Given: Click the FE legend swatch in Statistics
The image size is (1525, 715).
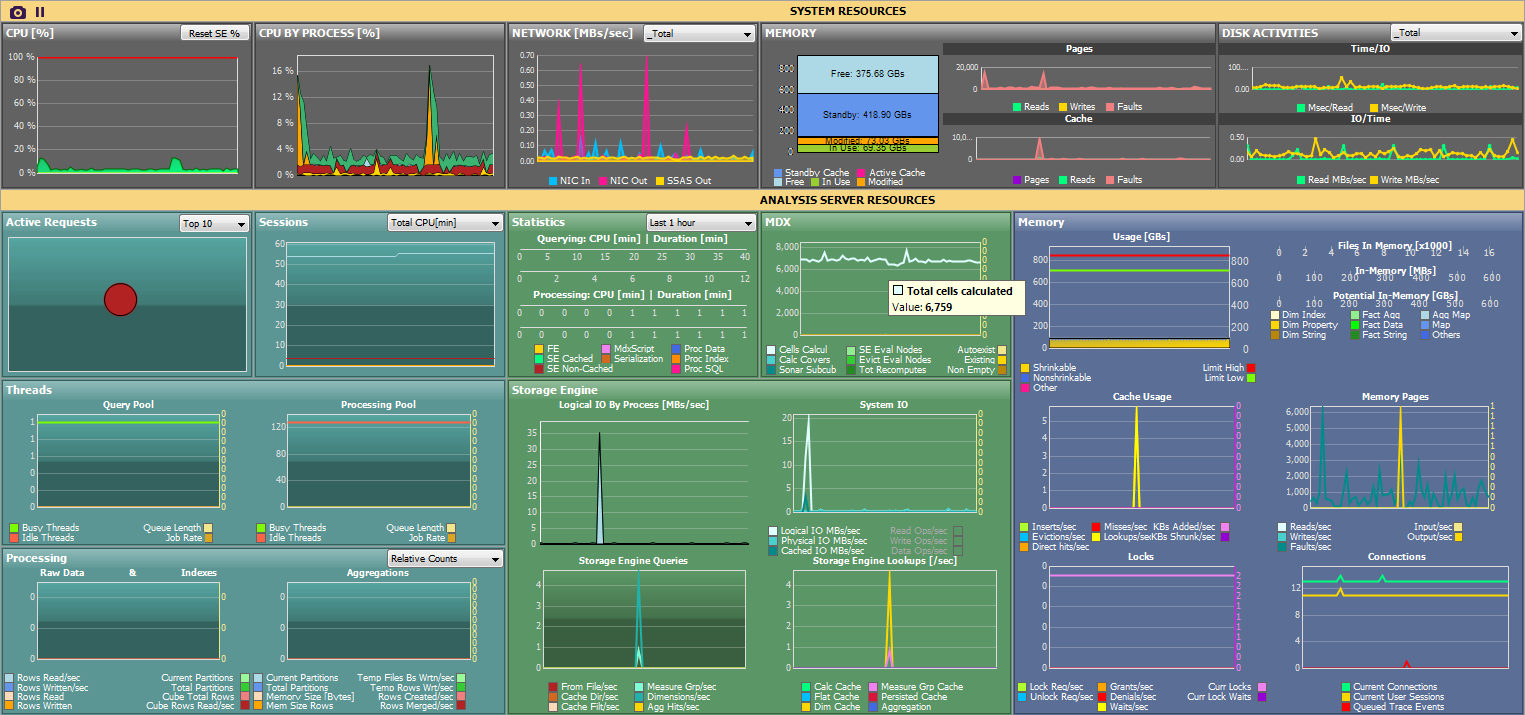Looking at the screenshot, I should click(539, 349).
